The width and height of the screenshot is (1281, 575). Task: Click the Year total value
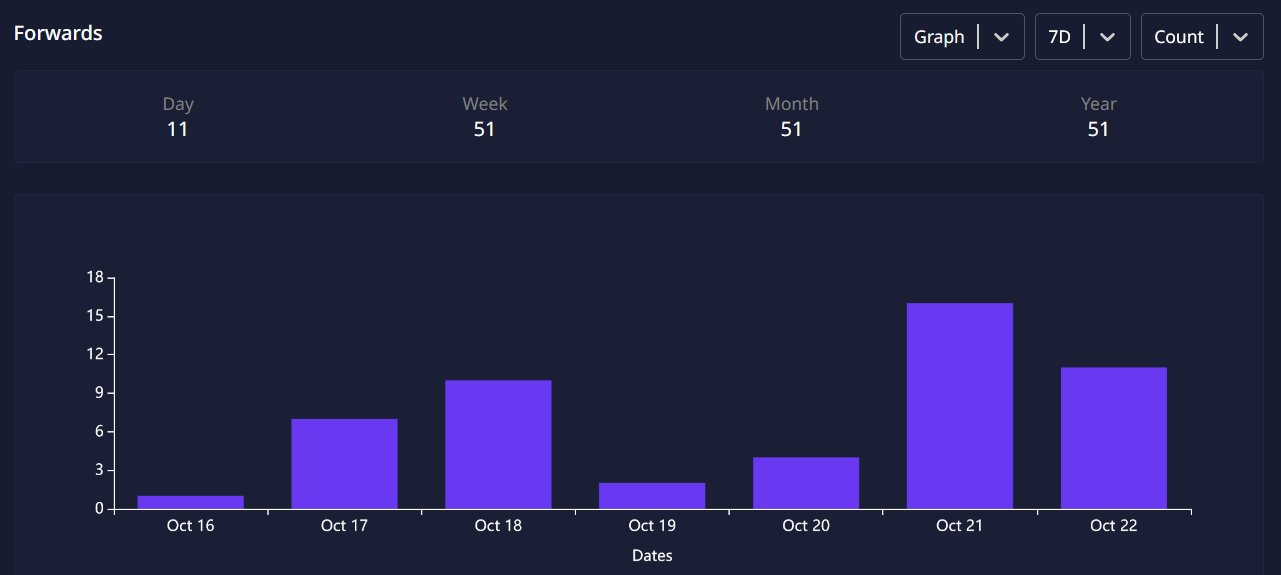pos(1098,129)
